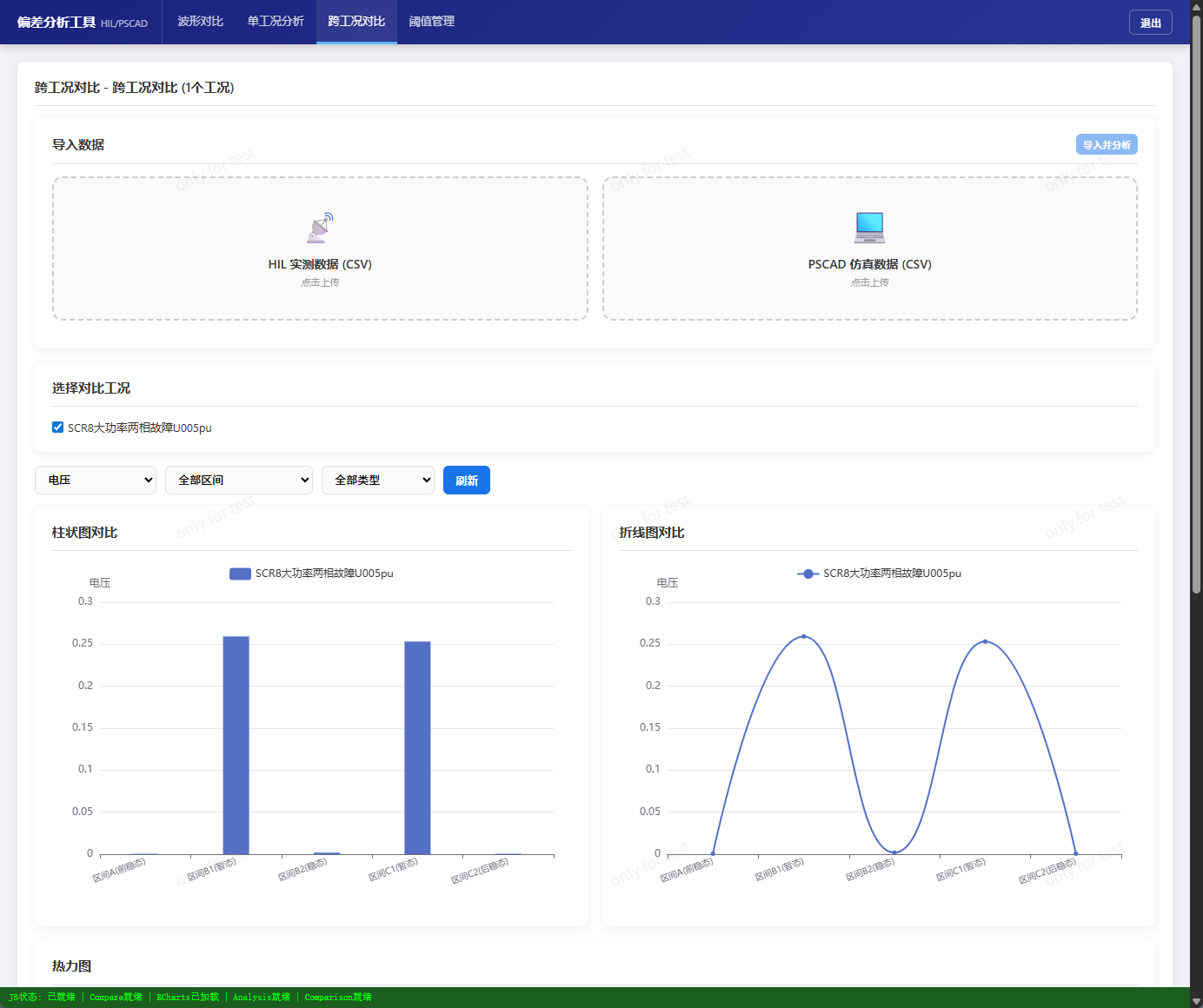Click the scrollbar down arrow
1203x1008 pixels.
(1196, 1000)
